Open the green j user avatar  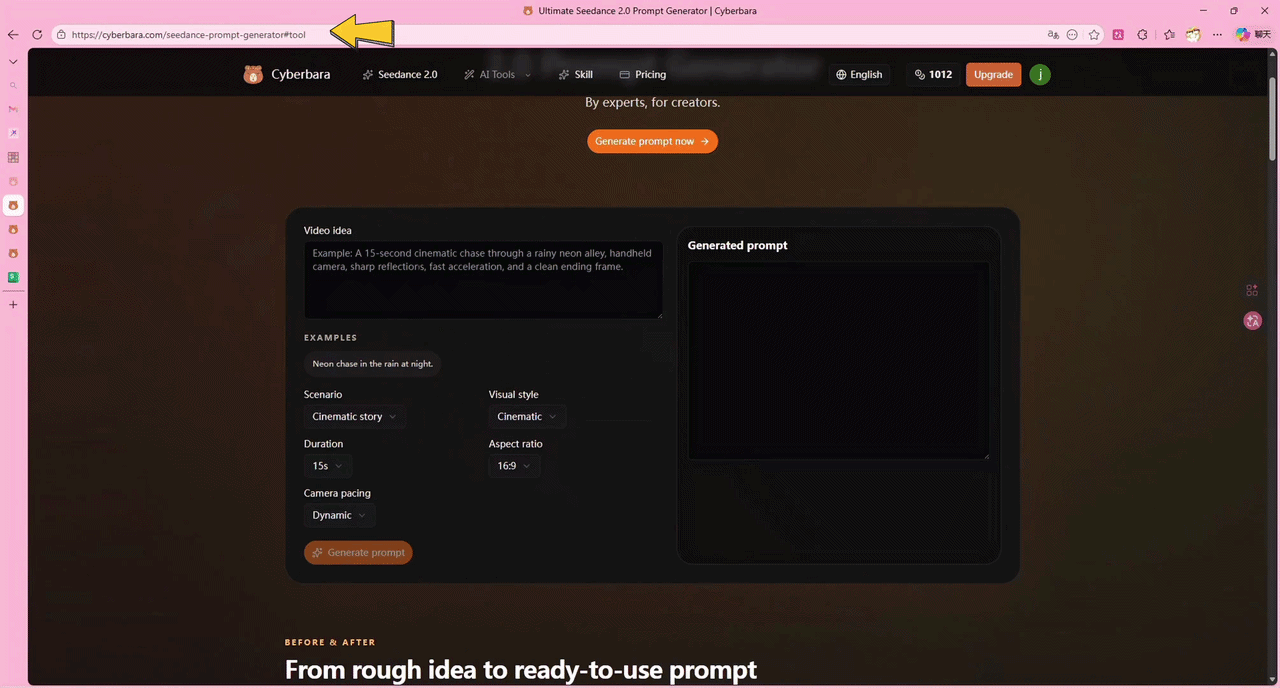(1040, 74)
